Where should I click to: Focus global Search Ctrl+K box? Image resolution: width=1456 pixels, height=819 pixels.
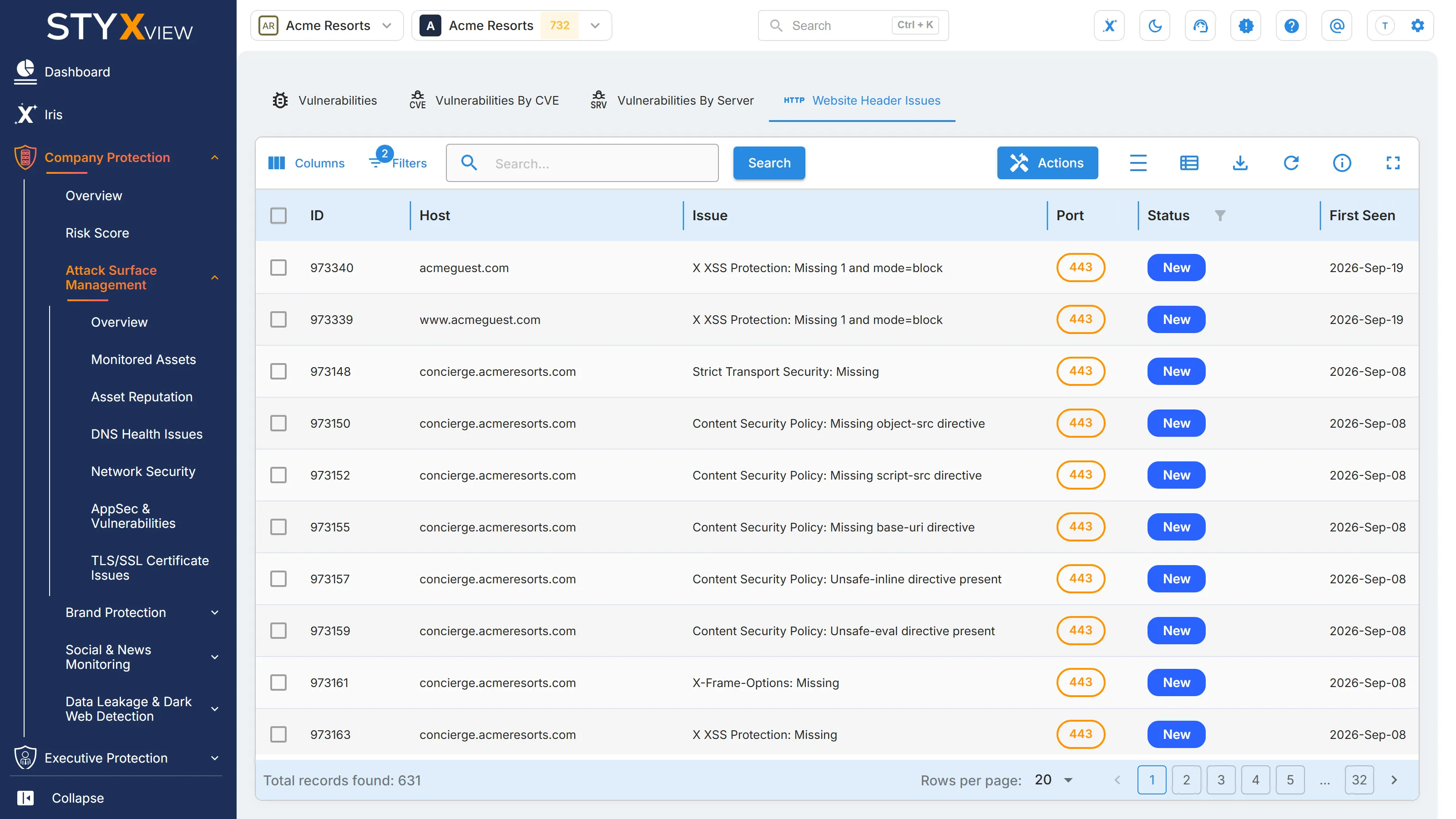[x=853, y=25]
